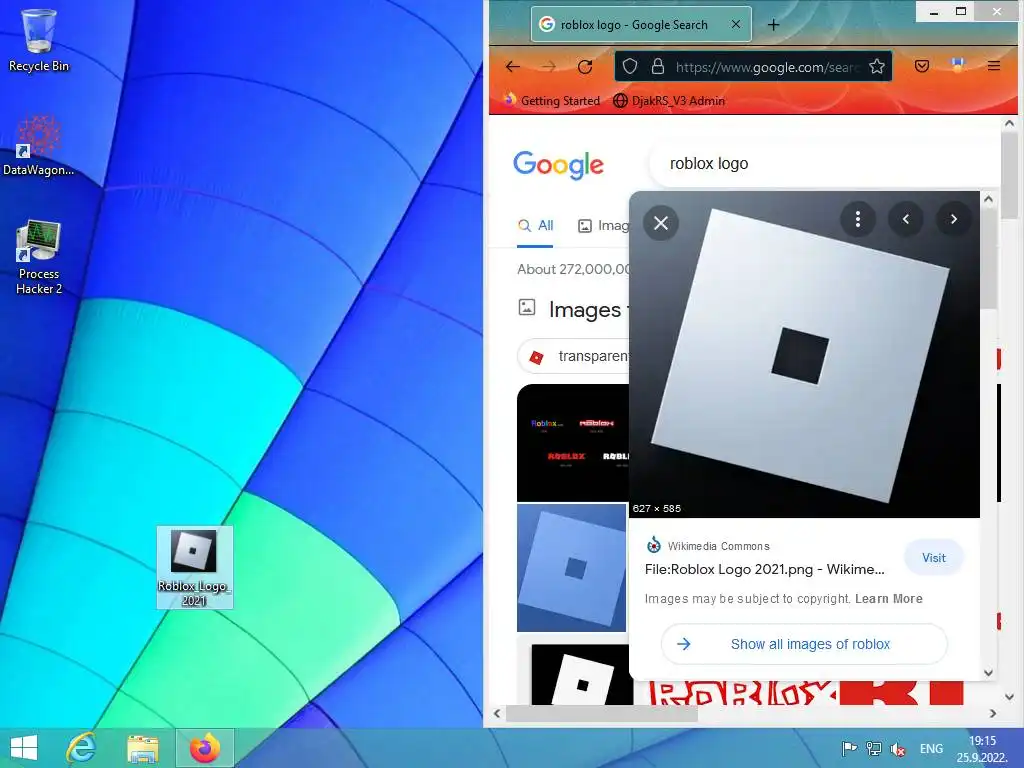Open the Firefox extension icon next to Pocket
The image size is (1024, 768).
pyautogui.click(x=957, y=65)
